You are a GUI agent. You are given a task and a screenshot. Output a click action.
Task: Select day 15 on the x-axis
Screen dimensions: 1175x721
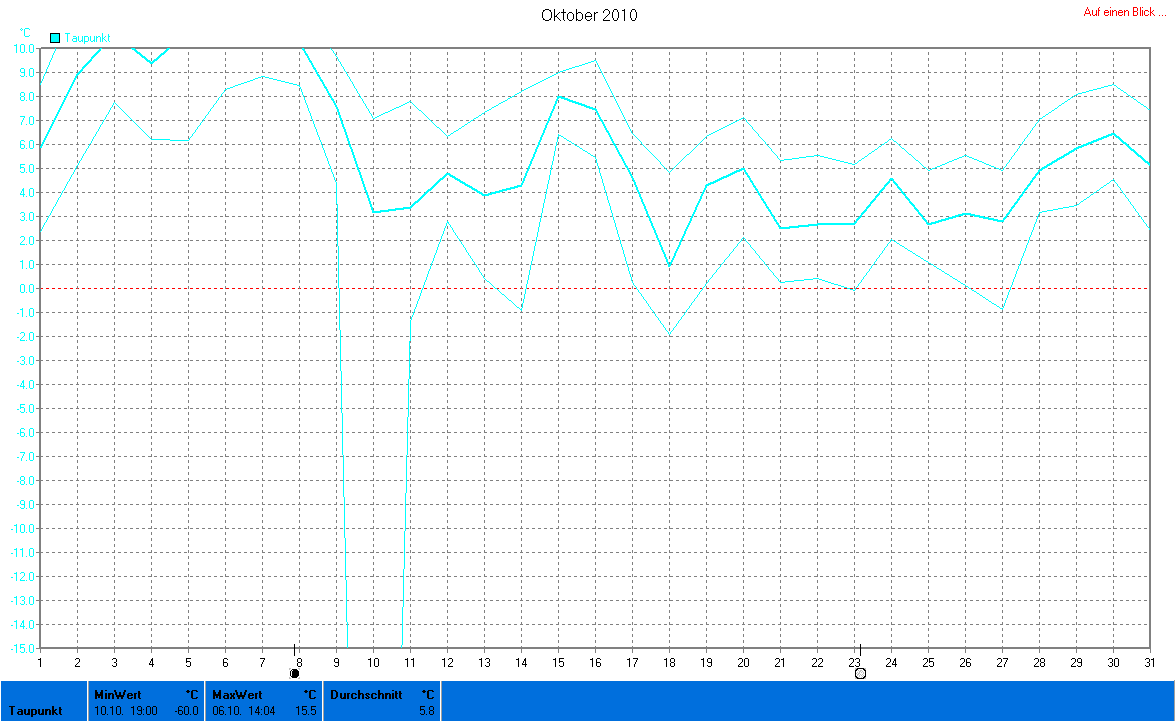pyautogui.click(x=558, y=663)
